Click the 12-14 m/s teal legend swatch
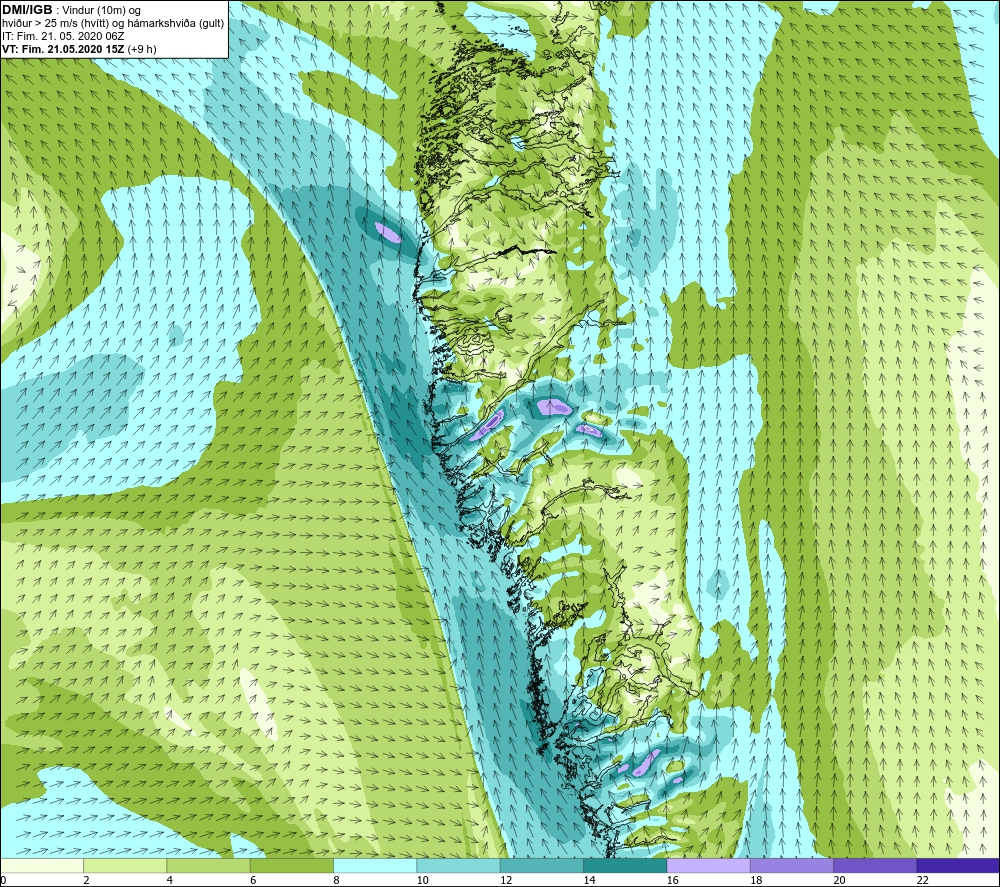Screen dimensions: 1000x887 pyautogui.click(x=541, y=865)
